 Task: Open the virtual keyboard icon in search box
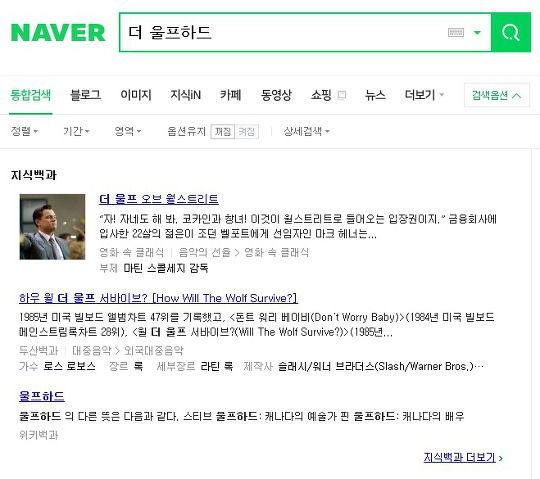click(x=456, y=32)
